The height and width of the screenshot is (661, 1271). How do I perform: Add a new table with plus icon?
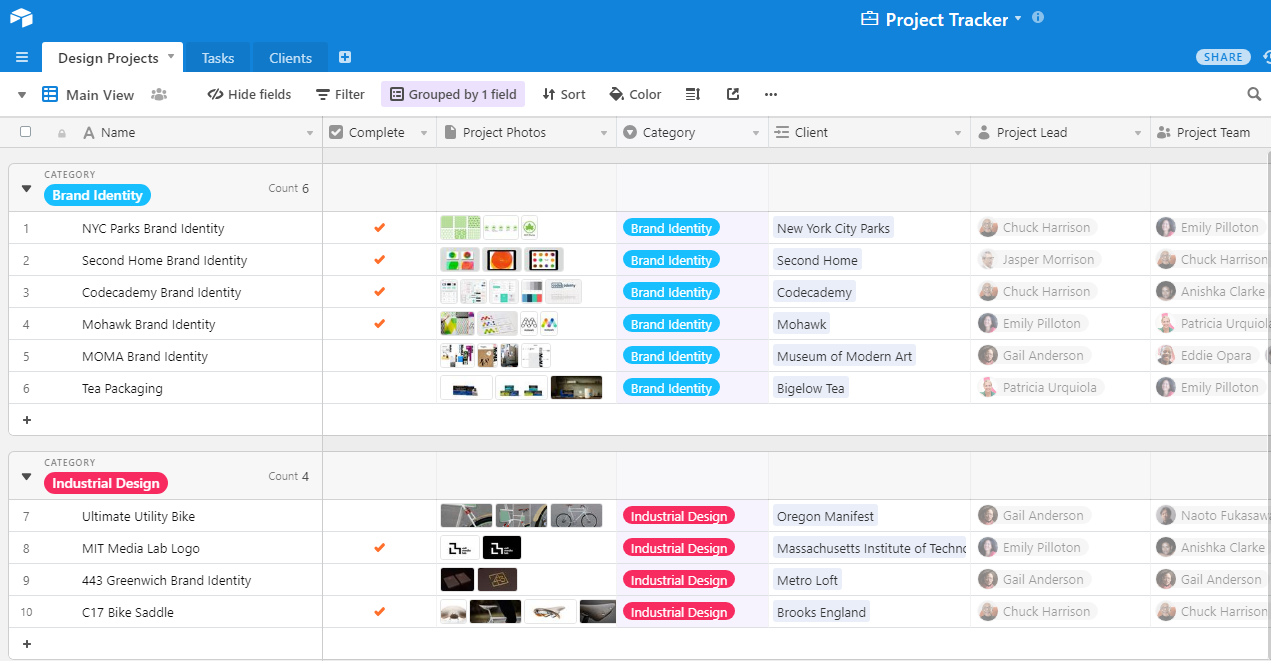pos(345,57)
